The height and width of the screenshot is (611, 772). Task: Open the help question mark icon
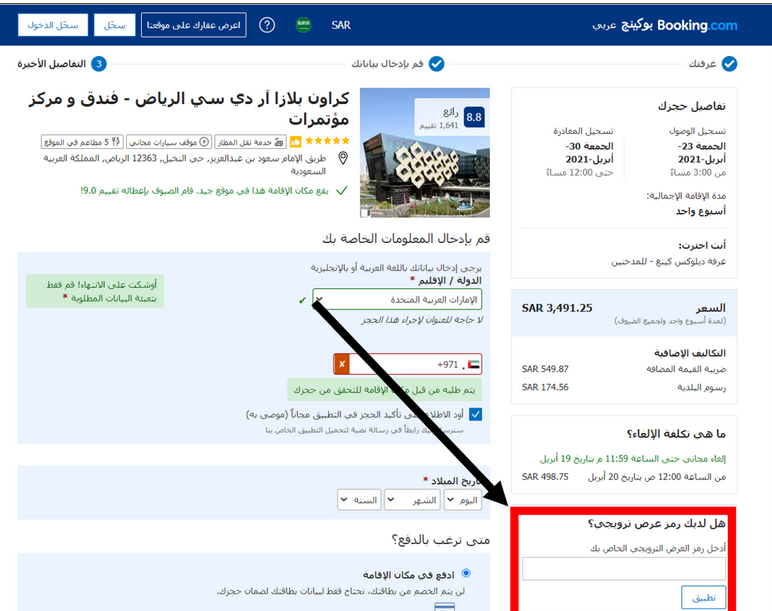pyautogui.click(x=267, y=25)
